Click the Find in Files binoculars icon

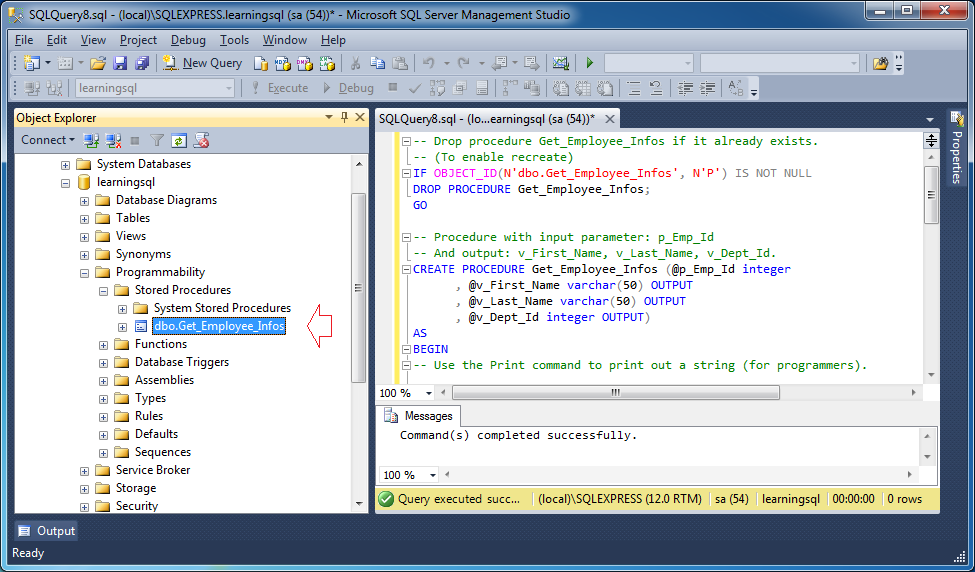(880, 63)
